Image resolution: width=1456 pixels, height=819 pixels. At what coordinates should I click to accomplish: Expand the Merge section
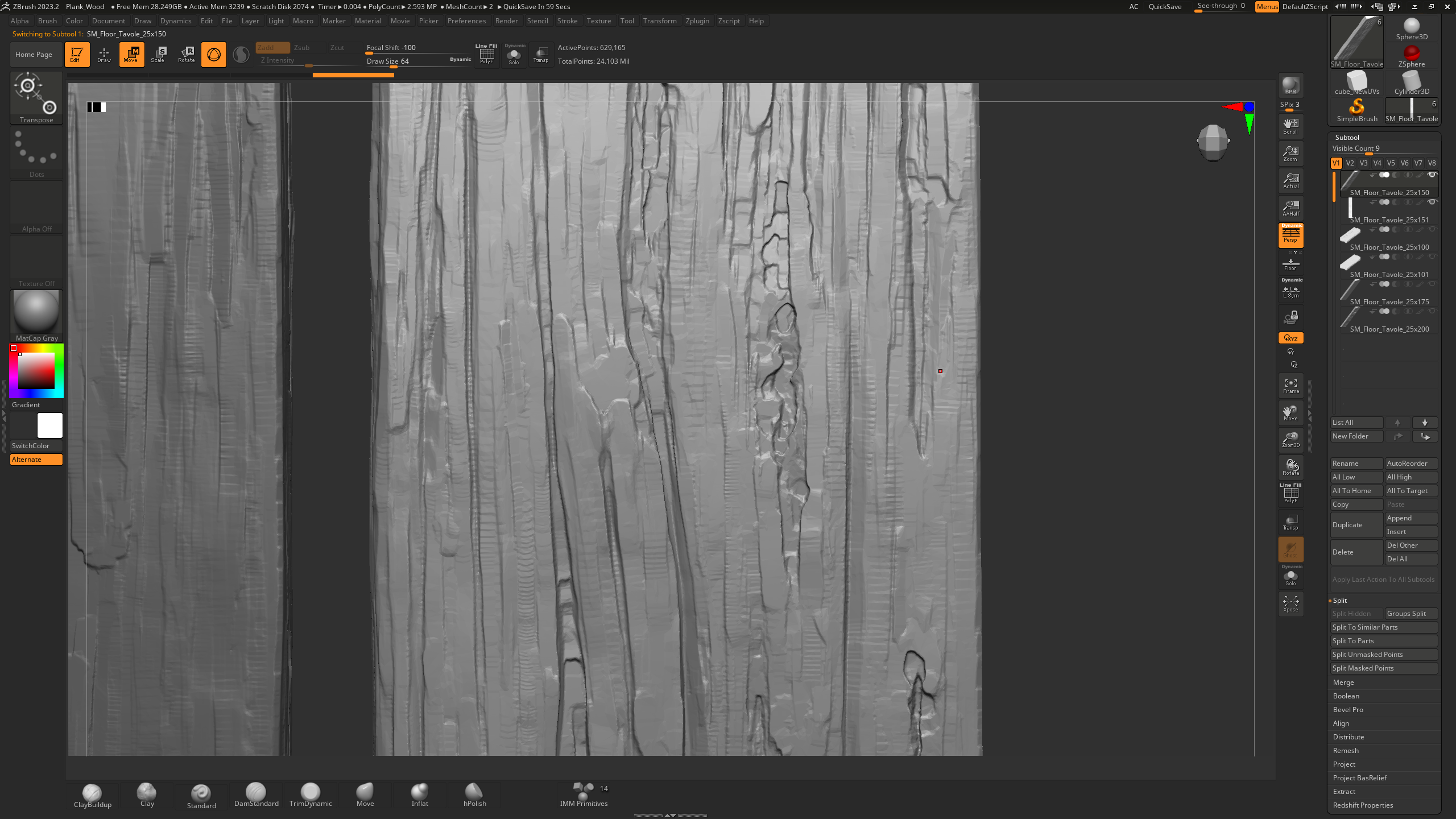[1343, 682]
